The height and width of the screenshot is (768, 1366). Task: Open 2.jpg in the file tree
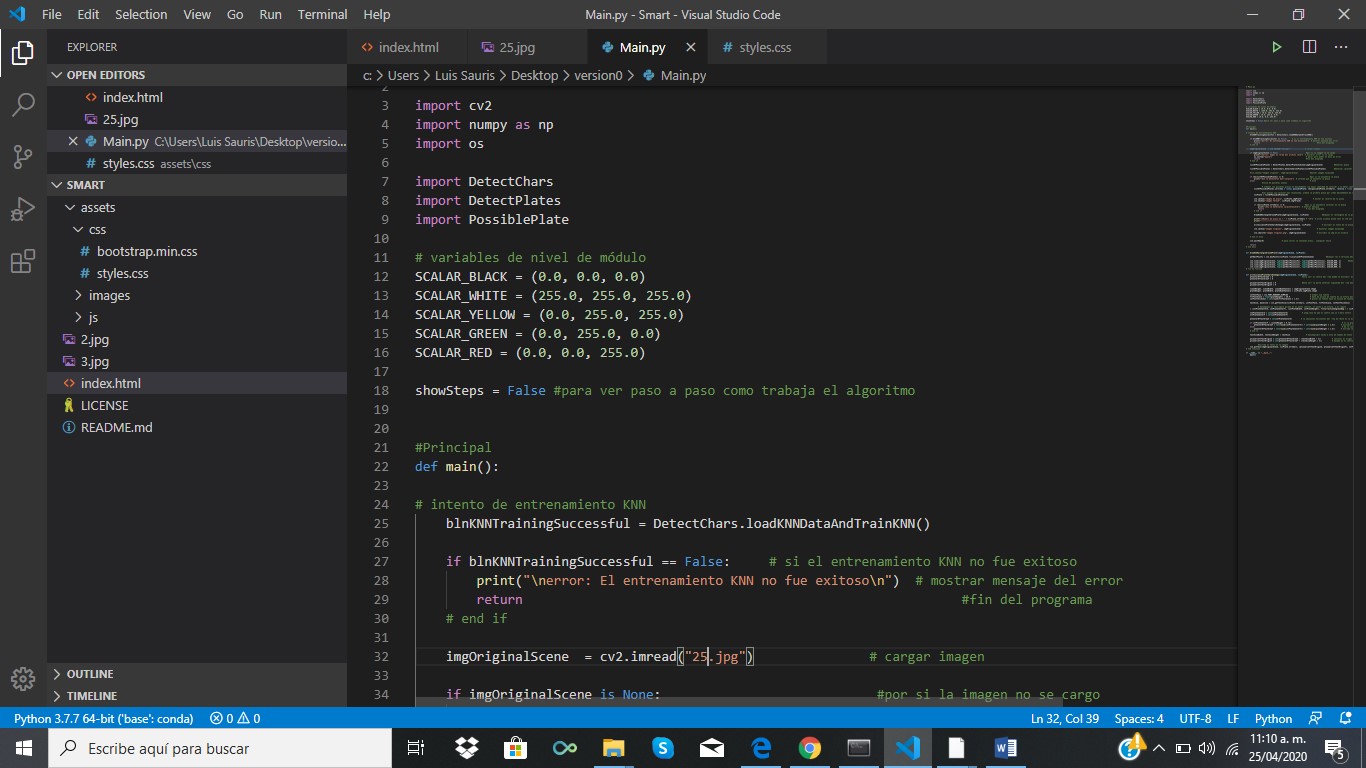[x=197, y=339]
